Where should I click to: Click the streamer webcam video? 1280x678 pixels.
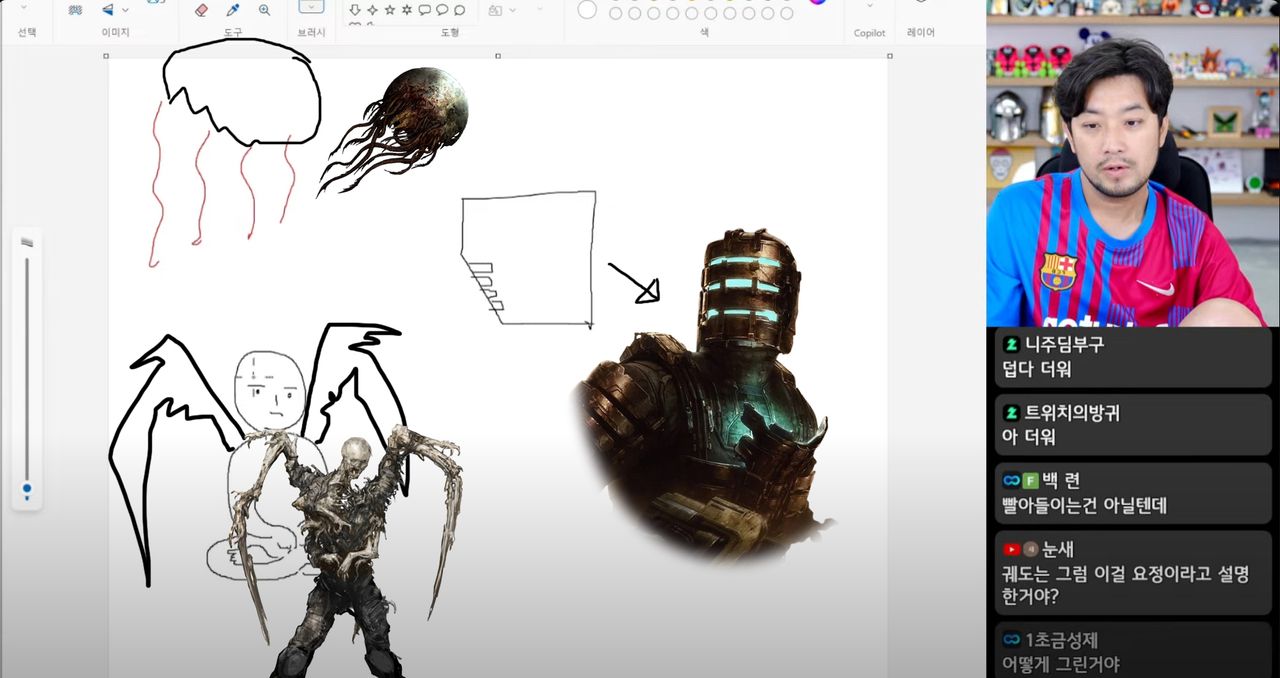tap(1133, 163)
